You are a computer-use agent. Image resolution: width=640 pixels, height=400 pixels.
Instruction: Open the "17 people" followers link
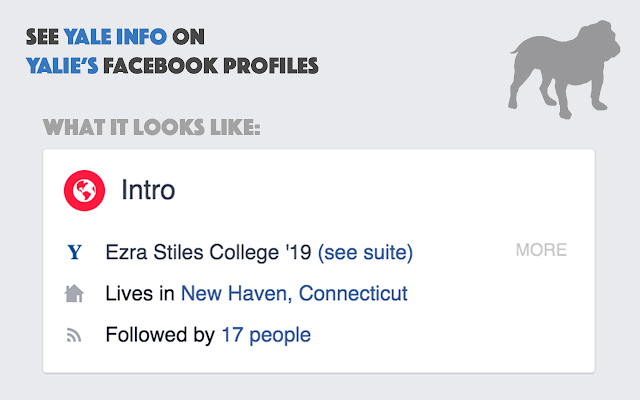click(x=266, y=335)
